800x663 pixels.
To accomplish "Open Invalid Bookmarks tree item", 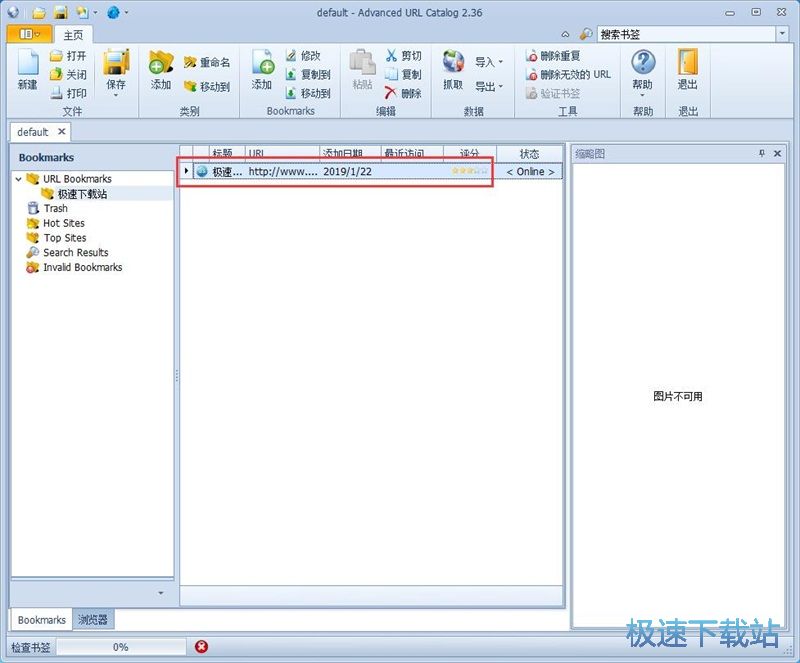I will coord(83,267).
